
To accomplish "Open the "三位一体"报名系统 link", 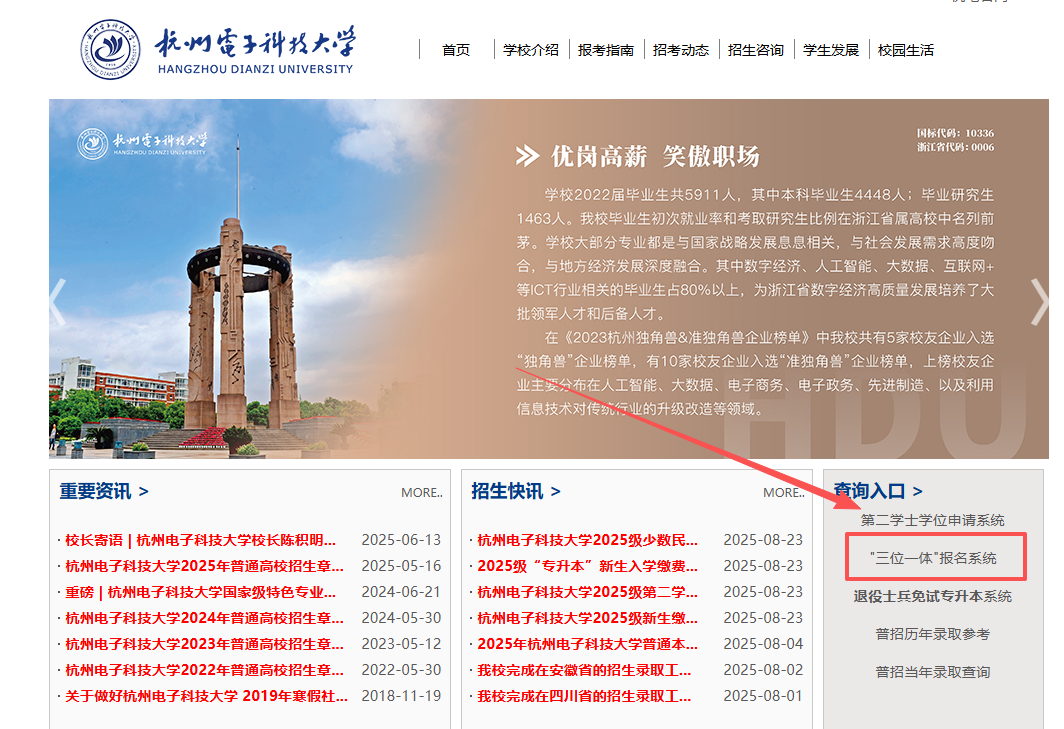I will [933, 558].
